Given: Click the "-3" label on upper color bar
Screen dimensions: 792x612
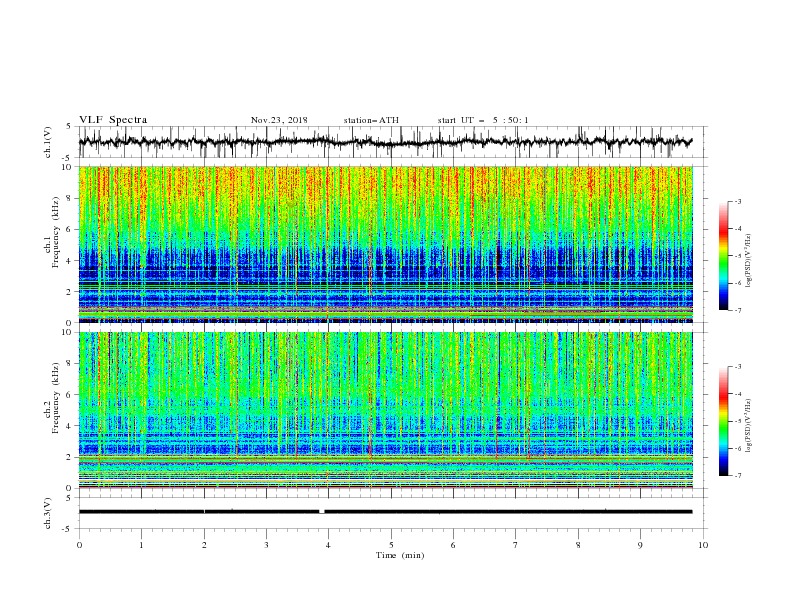Looking at the screenshot, I should click(738, 201).
